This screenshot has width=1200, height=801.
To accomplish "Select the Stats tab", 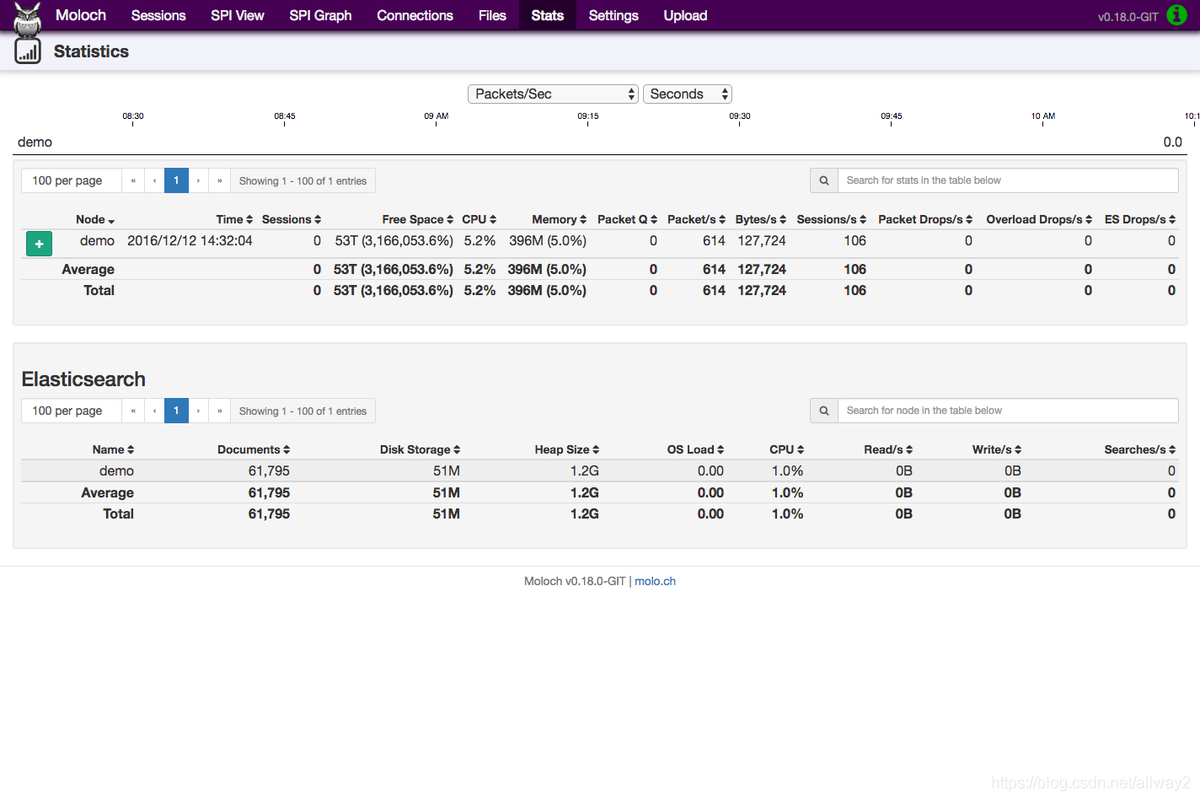I will click(547, 15).
